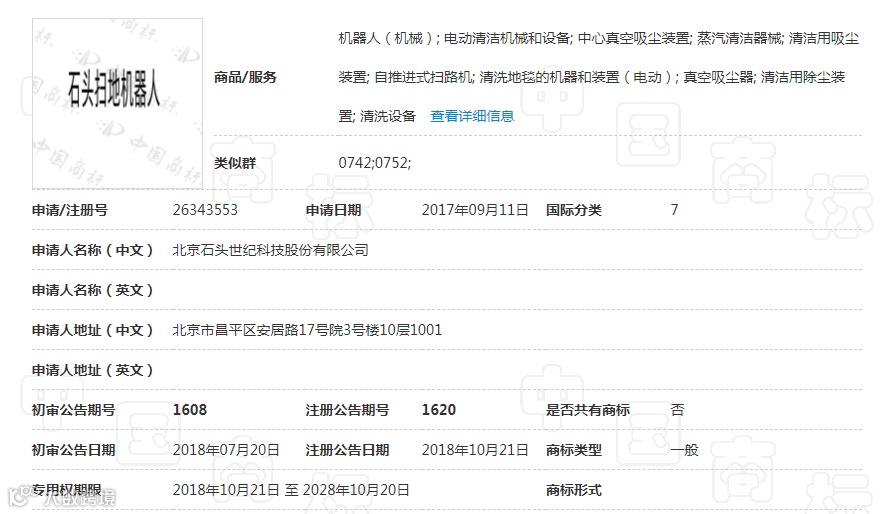Click the 初审公告期号 label
886x514 pixels.
click(73, 410)
